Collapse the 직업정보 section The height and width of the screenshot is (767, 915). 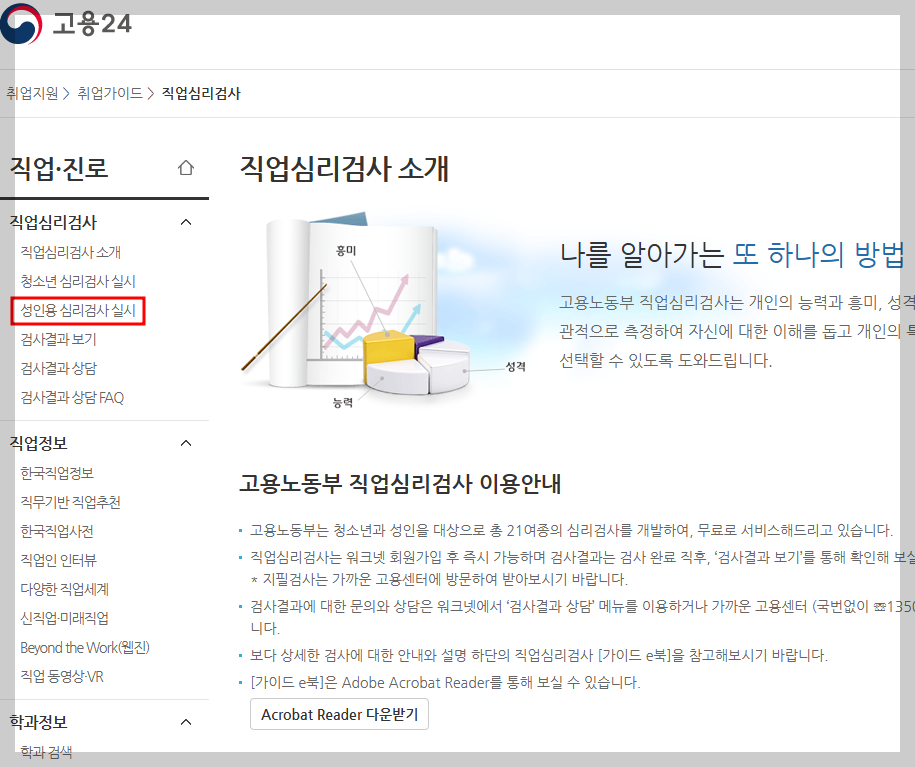click(x=185, y=443)
